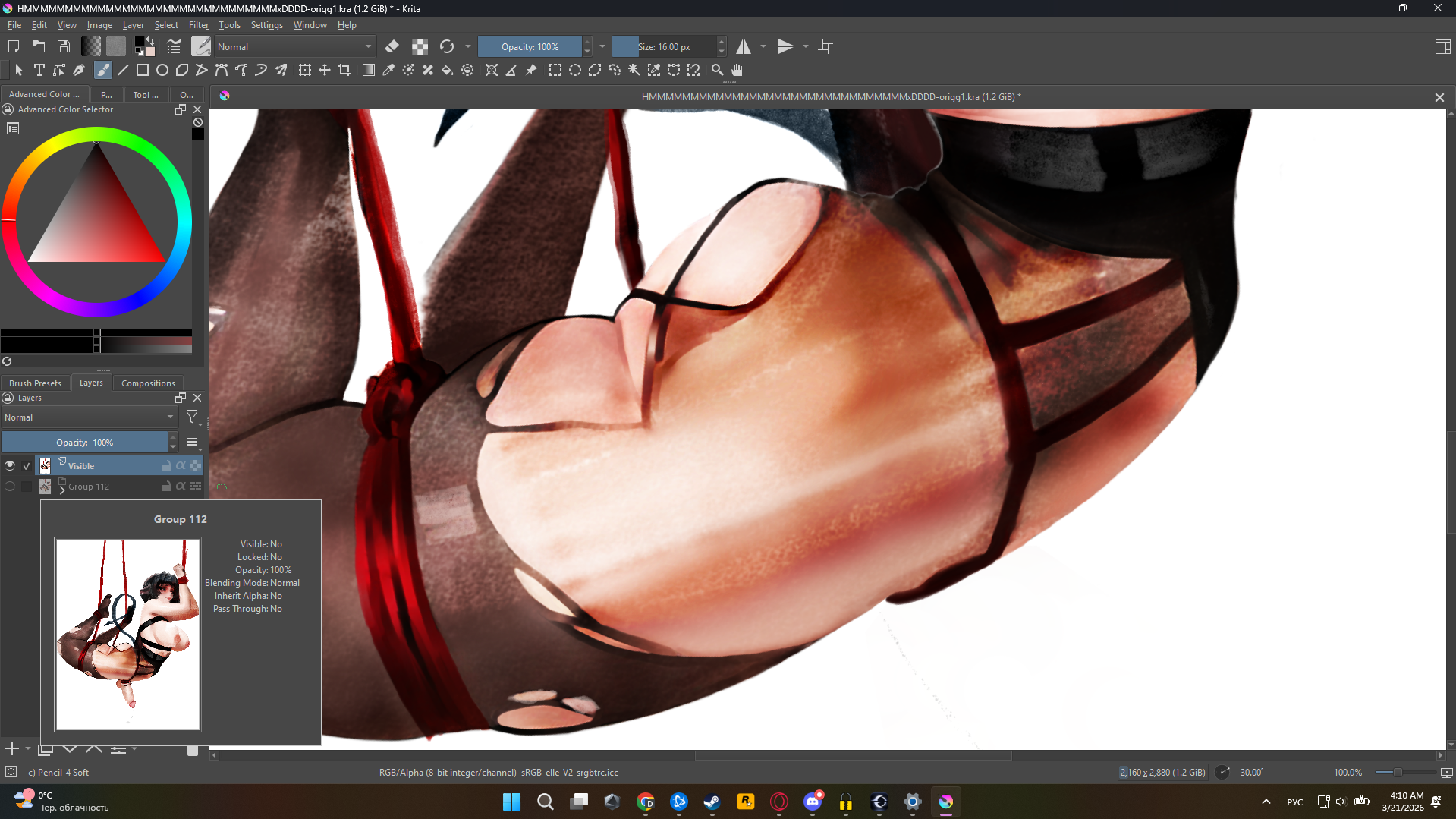This screenshot has width=1456, height=819.
Task: Switch to the Compositions tab
Action: coord(148,383)
